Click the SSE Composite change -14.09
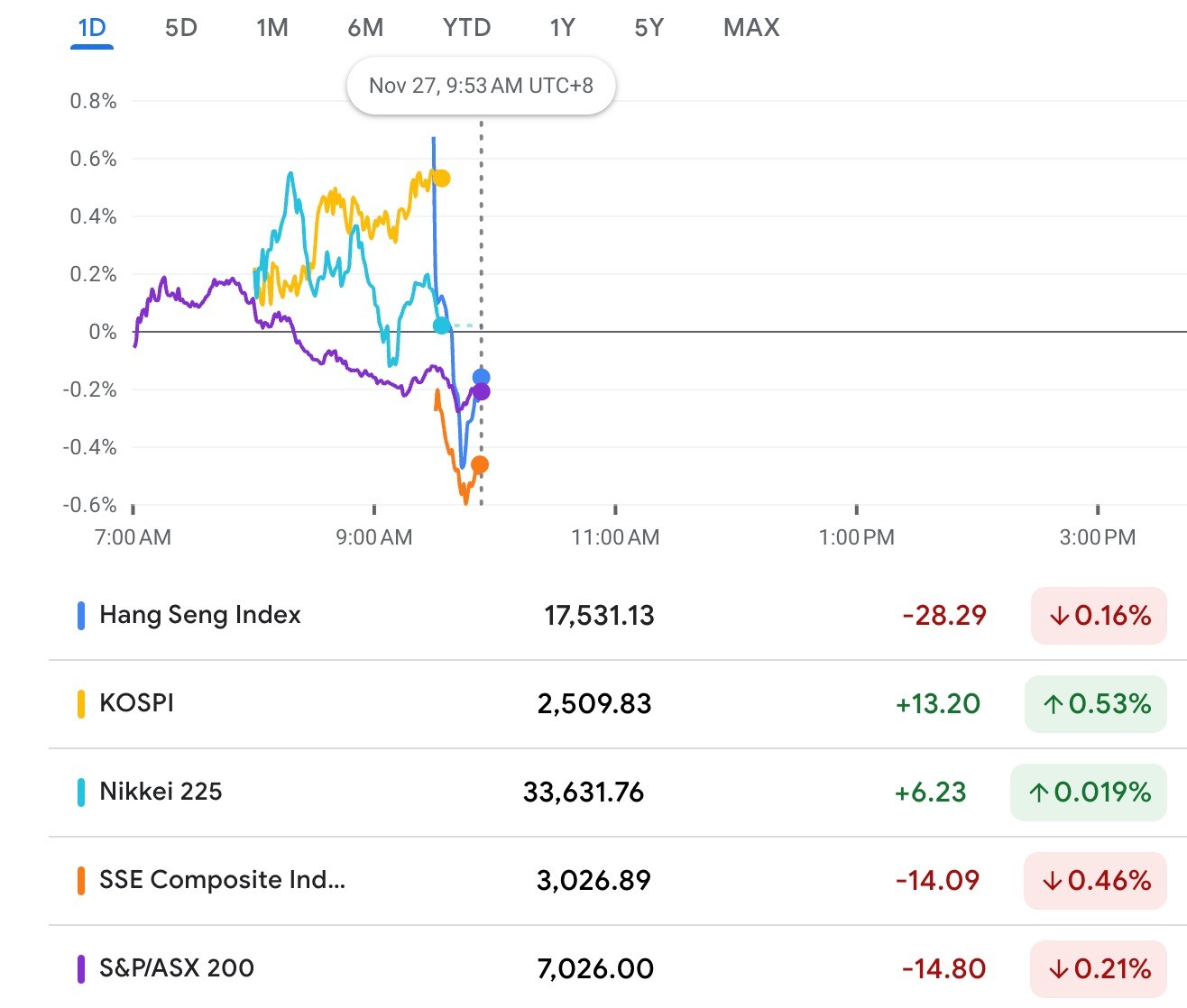1187x1008 pixels. click(x=937, y=881)
